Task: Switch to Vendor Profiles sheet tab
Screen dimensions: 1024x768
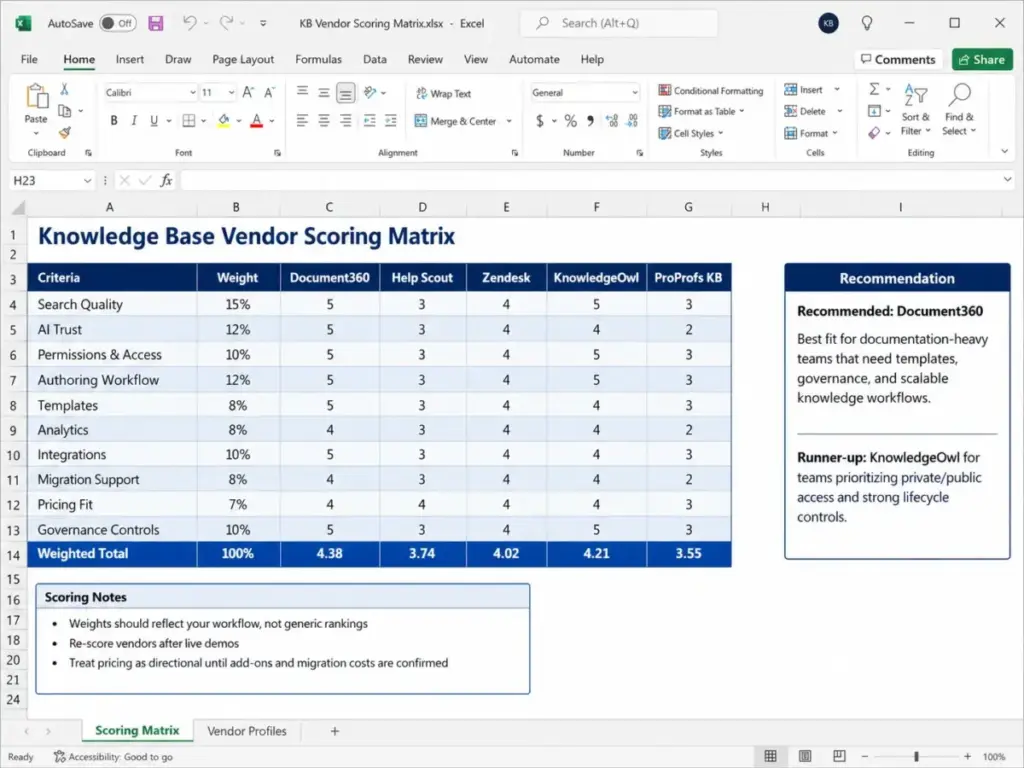Action: pos(247,731)
